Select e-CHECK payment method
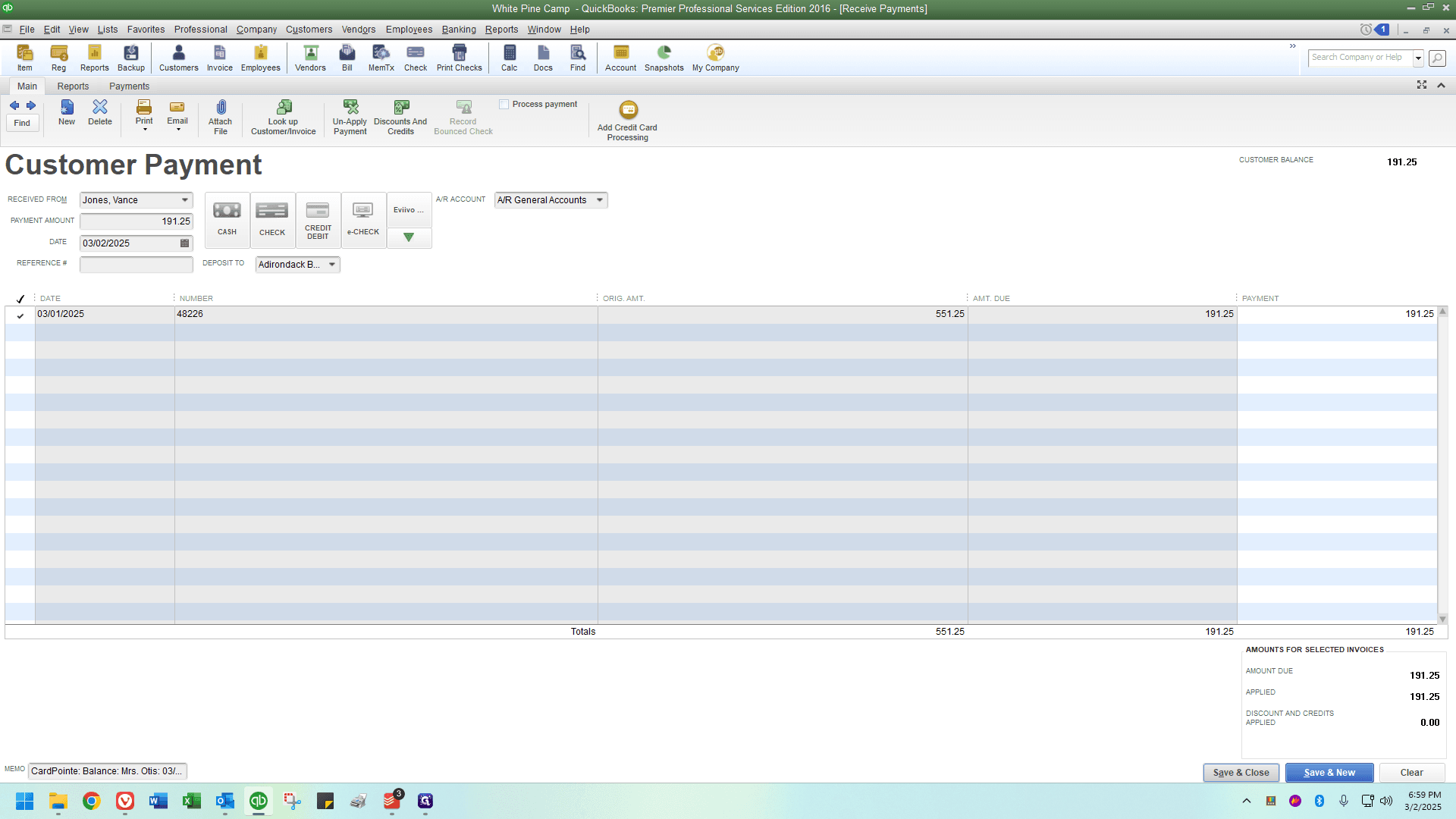 pos(363,220)
